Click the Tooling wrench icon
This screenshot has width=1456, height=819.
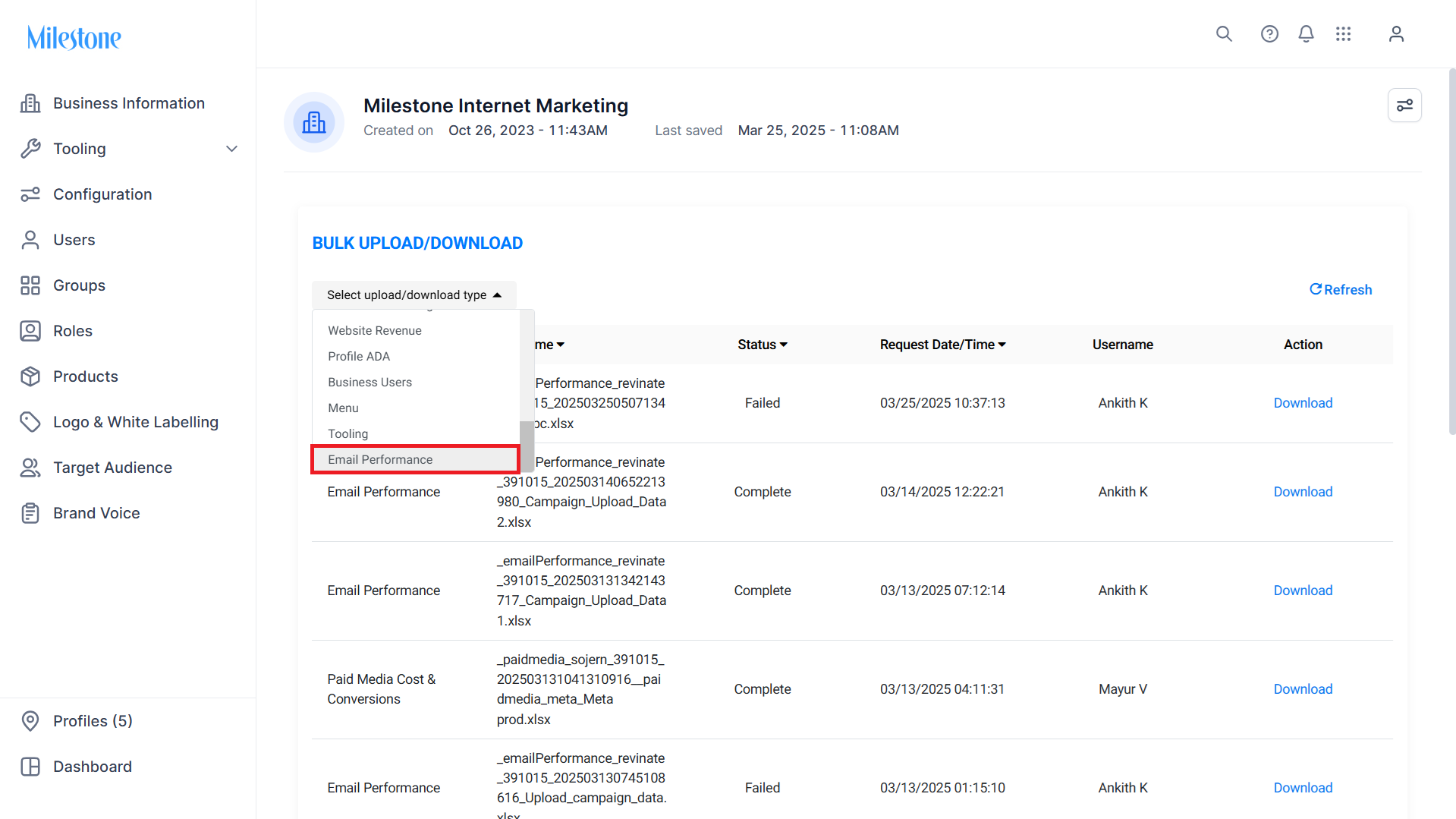pyautogui.click(x=30, y=149)
